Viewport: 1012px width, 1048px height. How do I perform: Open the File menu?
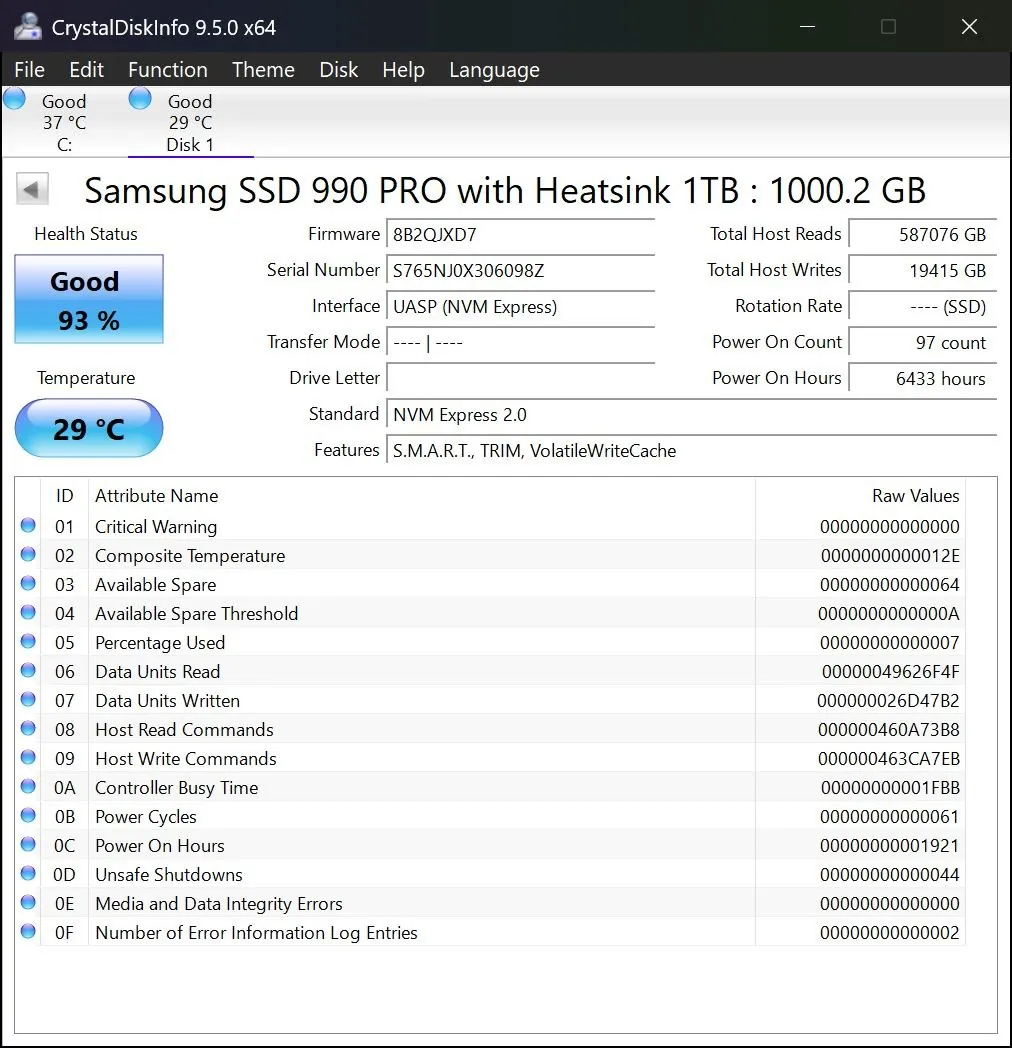(29, 70)
